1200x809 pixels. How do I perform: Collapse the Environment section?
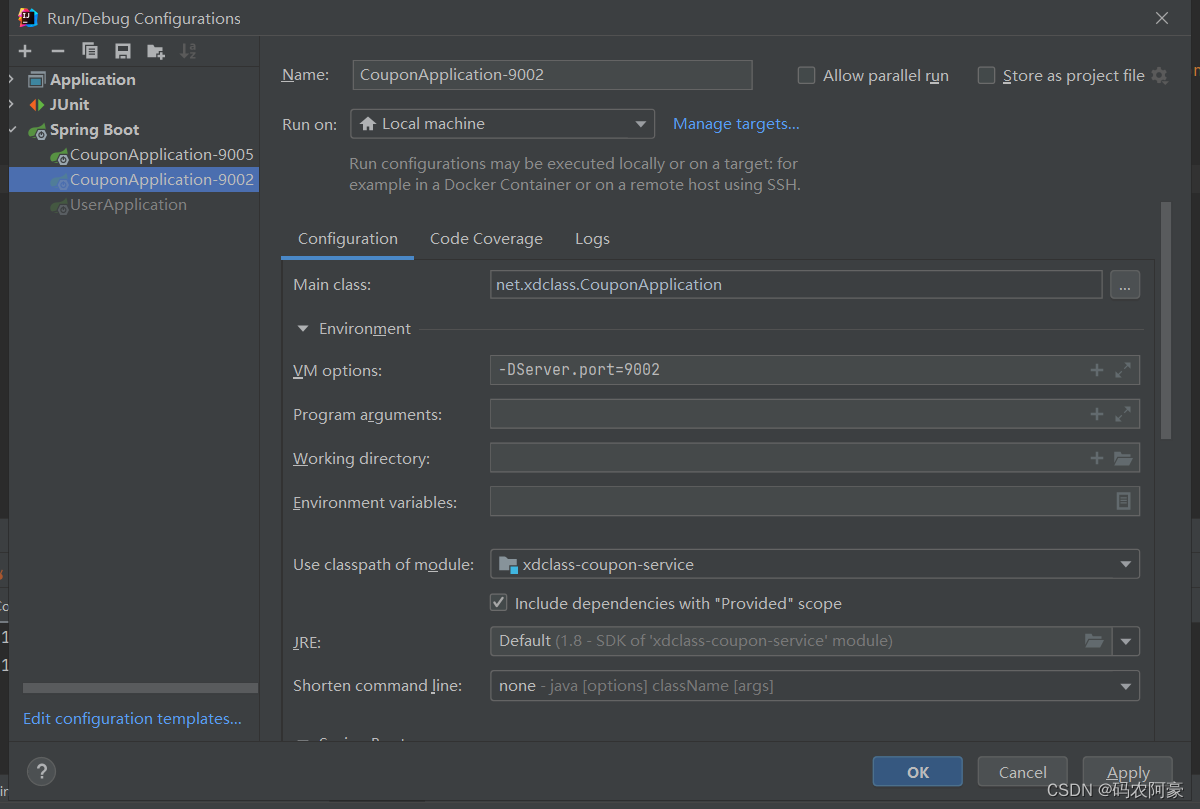(x=303, y=328)
